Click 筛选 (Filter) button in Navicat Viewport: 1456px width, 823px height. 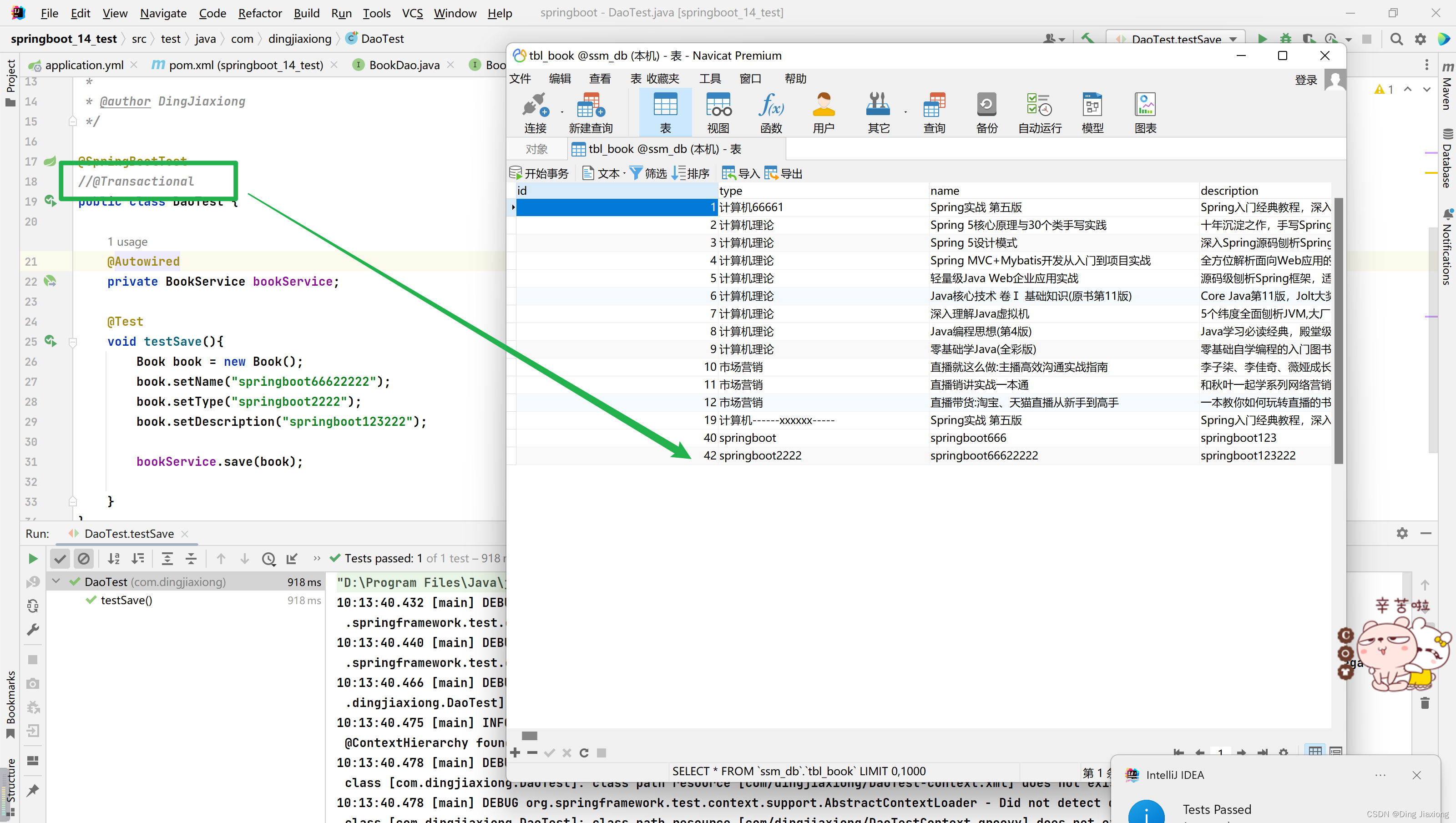(648, 173)
